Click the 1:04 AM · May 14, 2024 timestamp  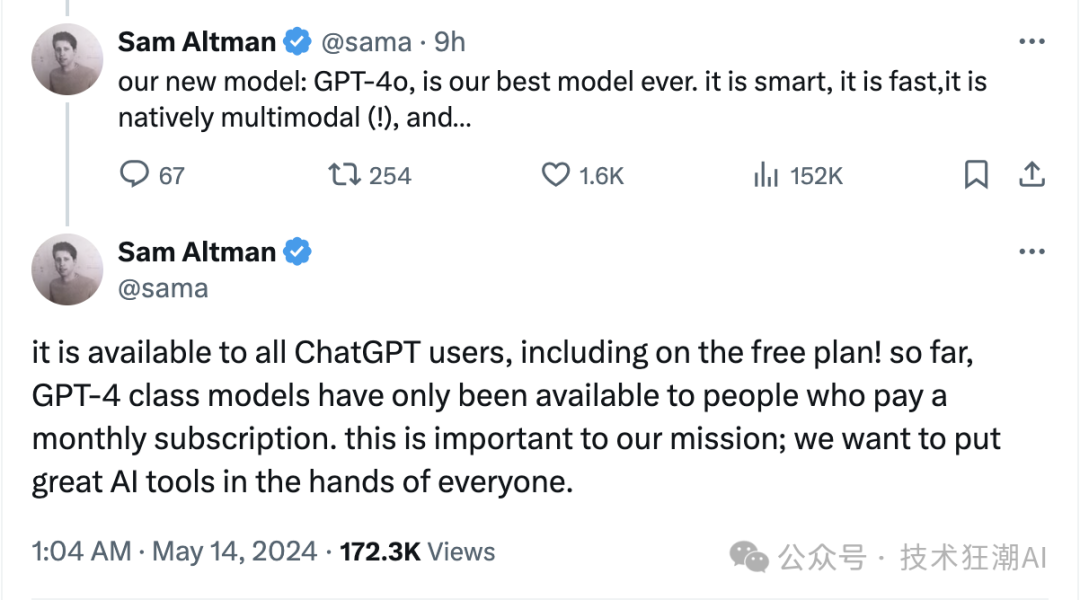pyautogui.click(x=175, y=551)
